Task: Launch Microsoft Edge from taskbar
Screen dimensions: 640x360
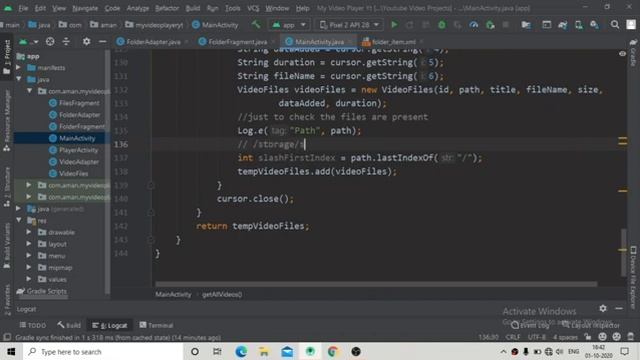Action: [x=241, y=351]
